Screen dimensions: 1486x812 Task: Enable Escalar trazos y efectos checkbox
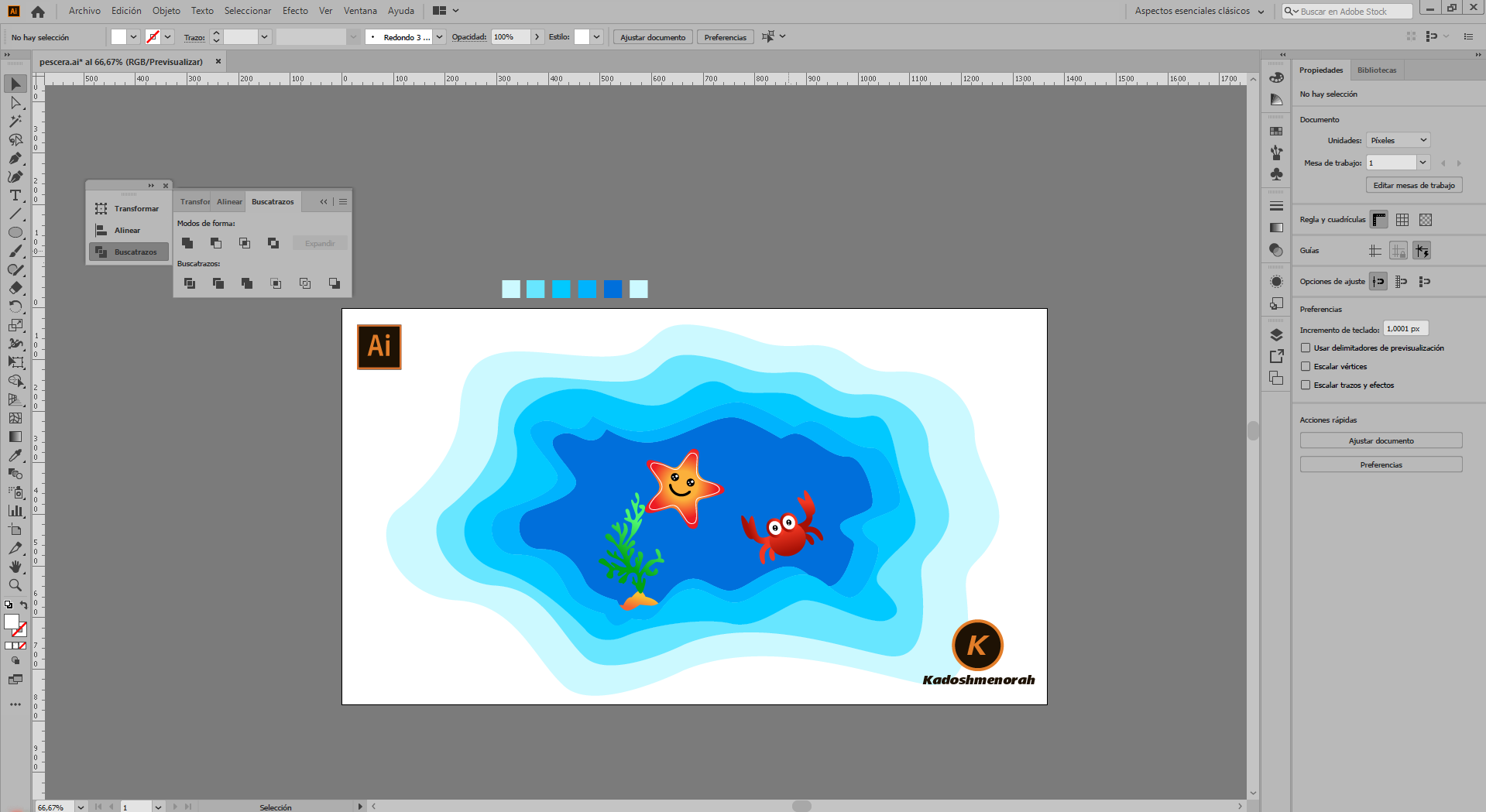pyautogui.click(x=1306, y=385)
